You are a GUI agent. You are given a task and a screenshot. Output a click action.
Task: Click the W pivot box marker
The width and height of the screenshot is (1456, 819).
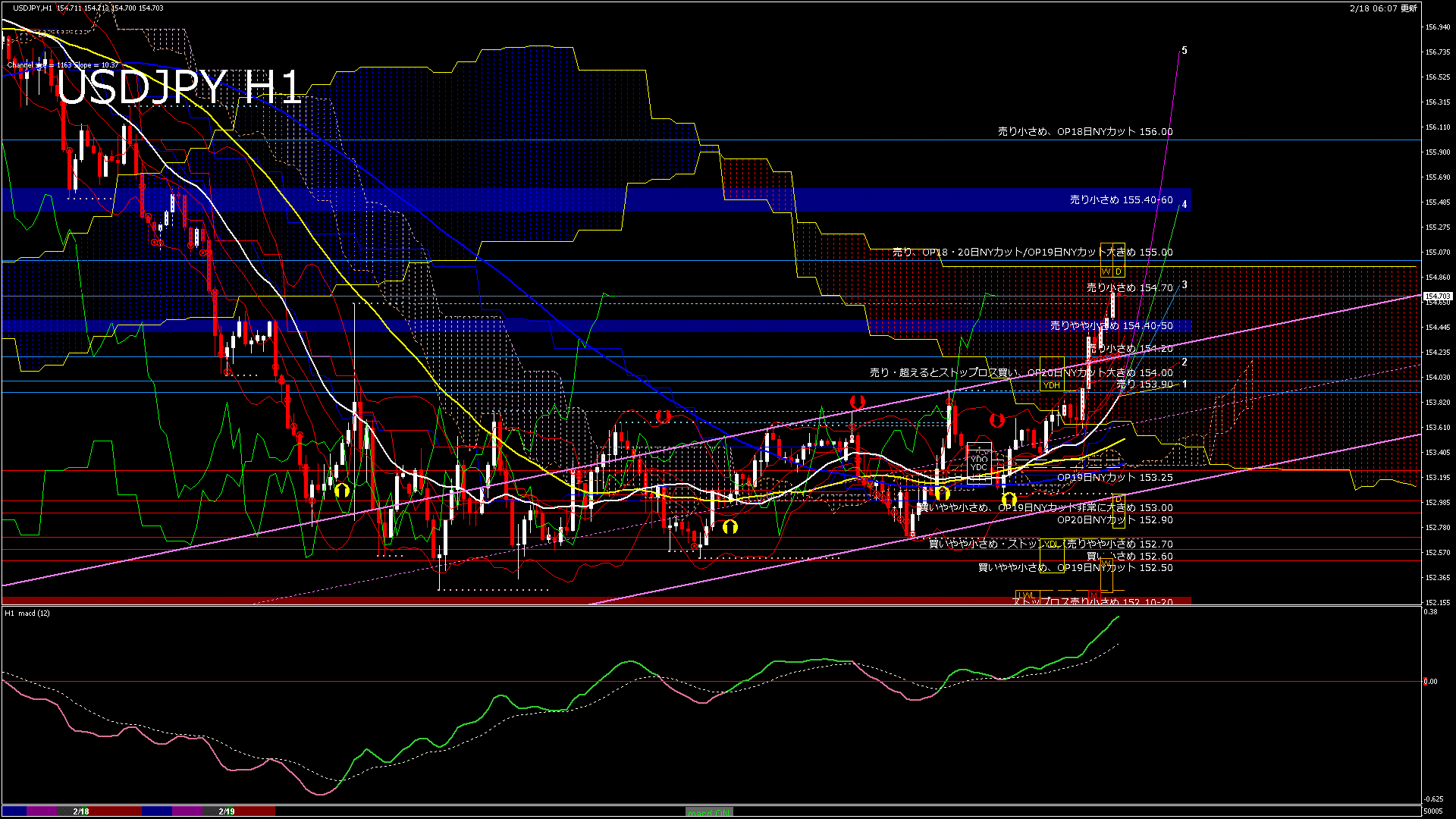pos(1106,271)
